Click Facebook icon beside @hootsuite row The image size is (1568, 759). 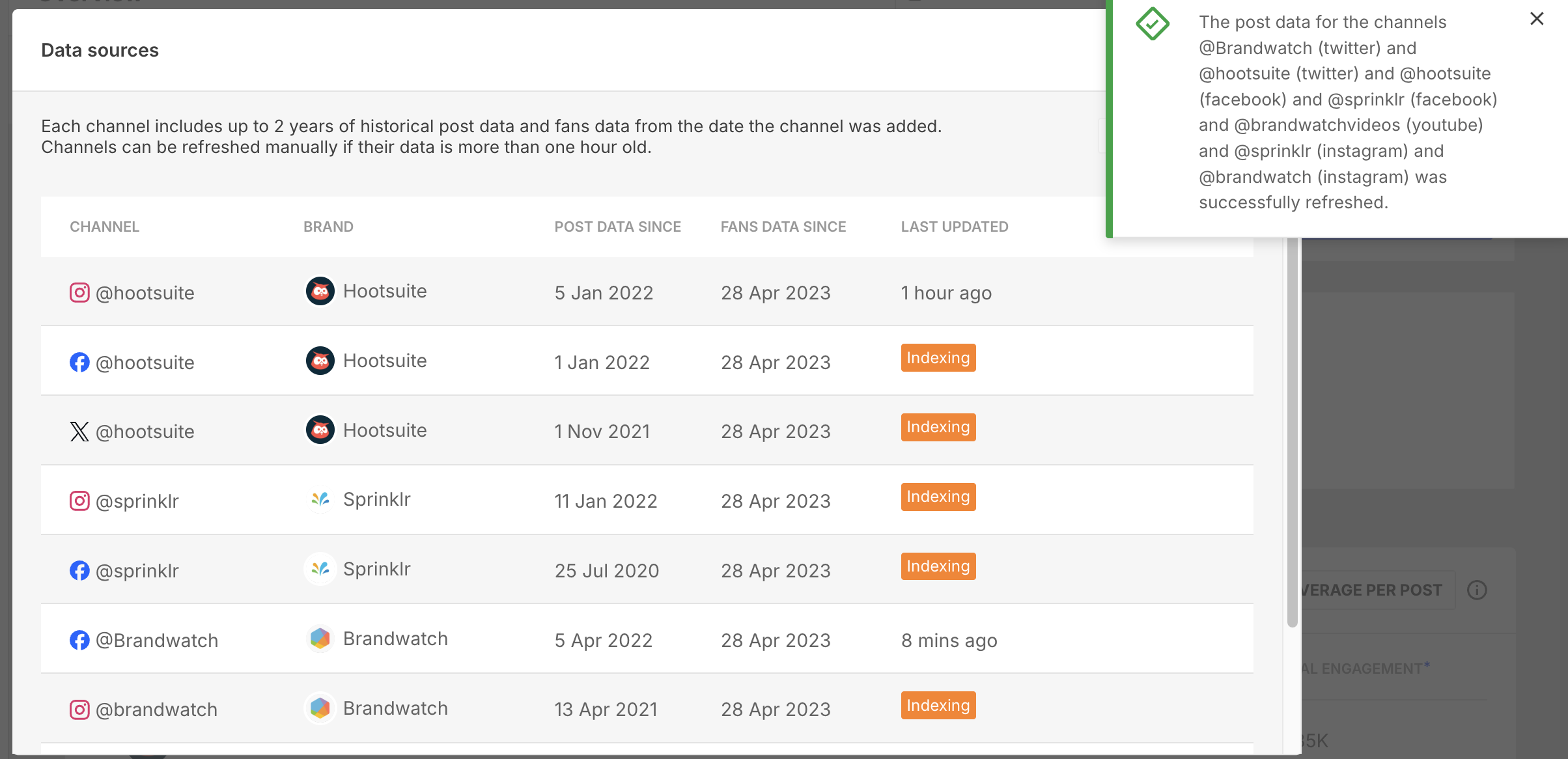click(79, 362)
